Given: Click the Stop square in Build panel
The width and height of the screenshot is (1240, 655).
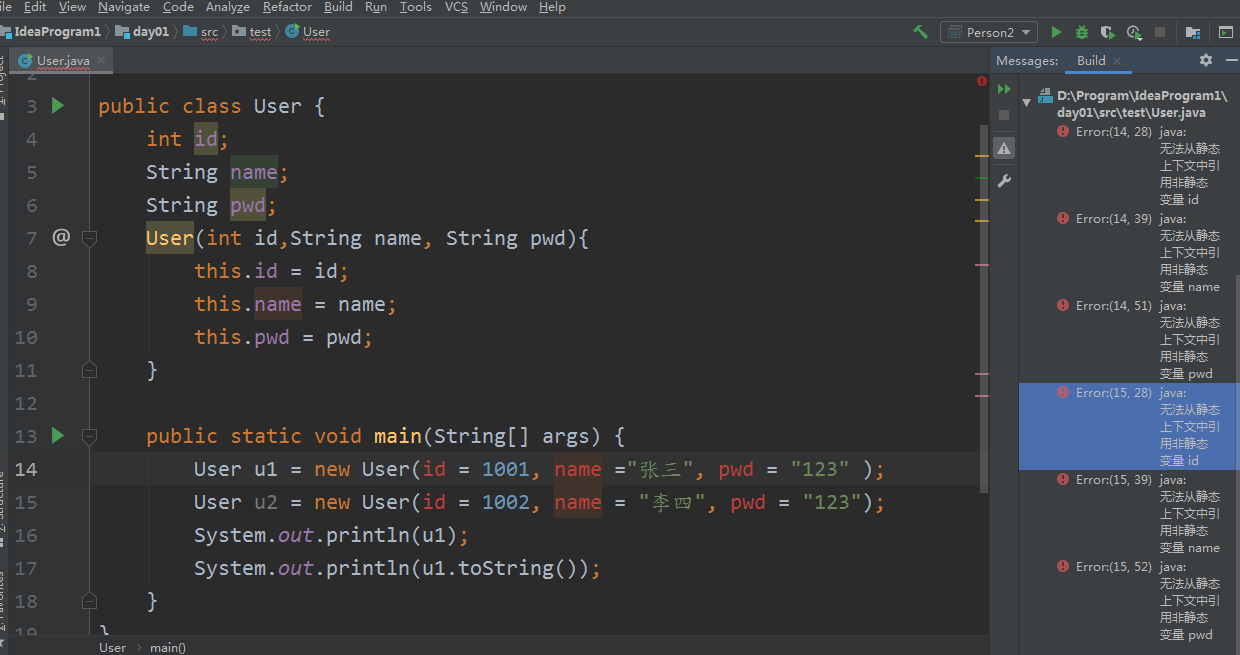Looking at the screenshot, I should [1004, 115].
